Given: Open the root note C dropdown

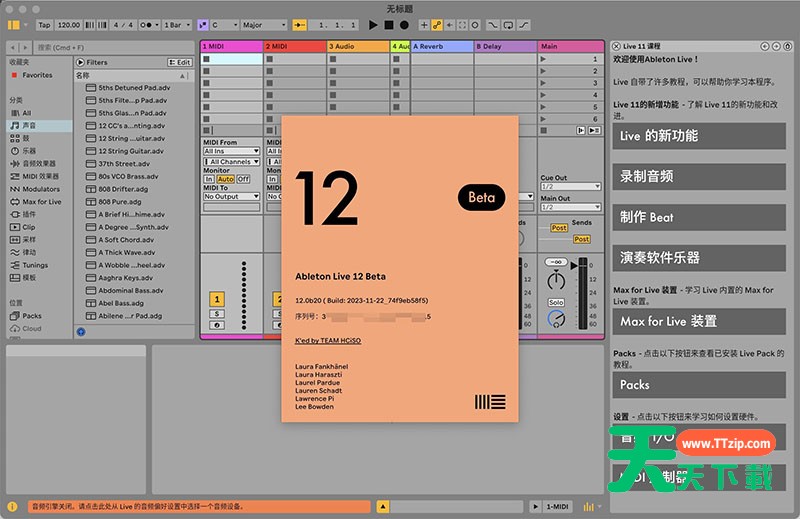Looking at the screenshot, I should tap(224, 24).
